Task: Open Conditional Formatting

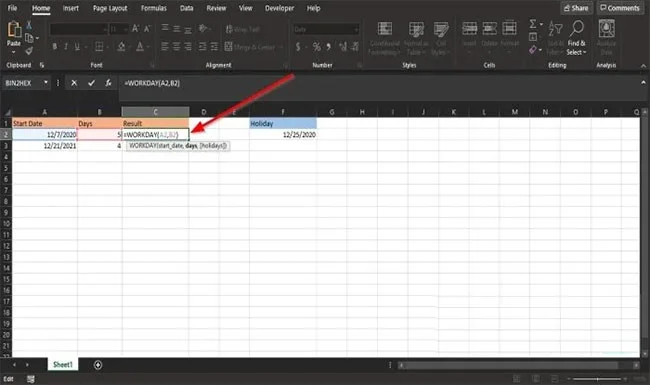Action: pyautogui.click(x=384, y=38)
